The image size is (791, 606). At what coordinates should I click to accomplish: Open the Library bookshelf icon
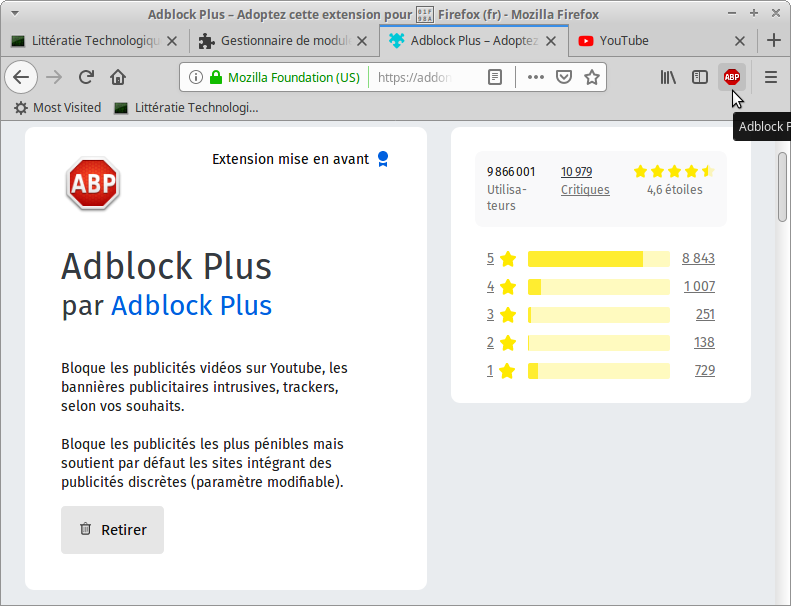[668, 77]
